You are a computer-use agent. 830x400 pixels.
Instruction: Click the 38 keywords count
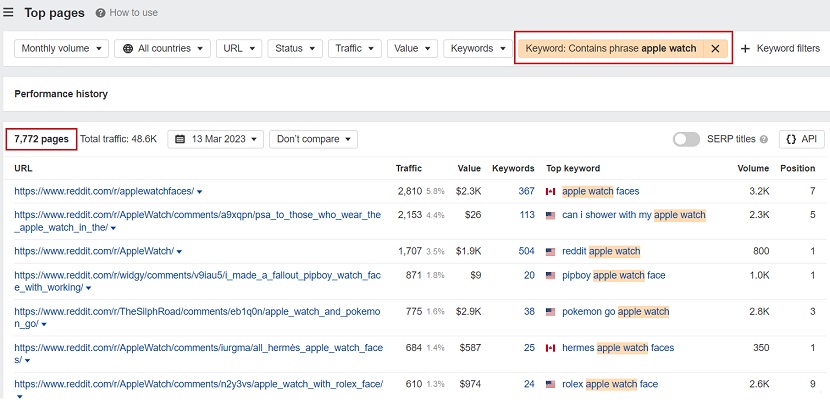pyautogui.click(x=529, y=312)
